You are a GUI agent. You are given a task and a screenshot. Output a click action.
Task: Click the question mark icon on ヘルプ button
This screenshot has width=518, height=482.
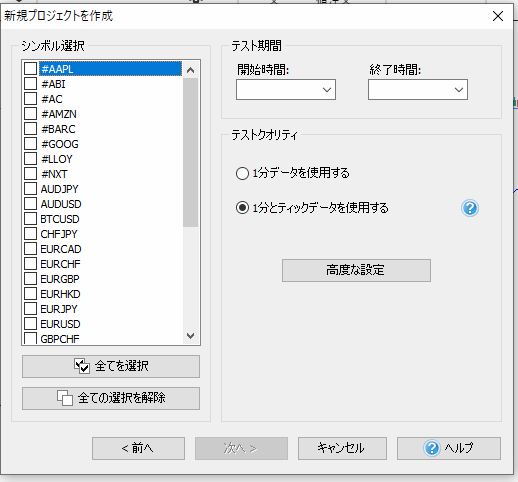coord(432,448)
